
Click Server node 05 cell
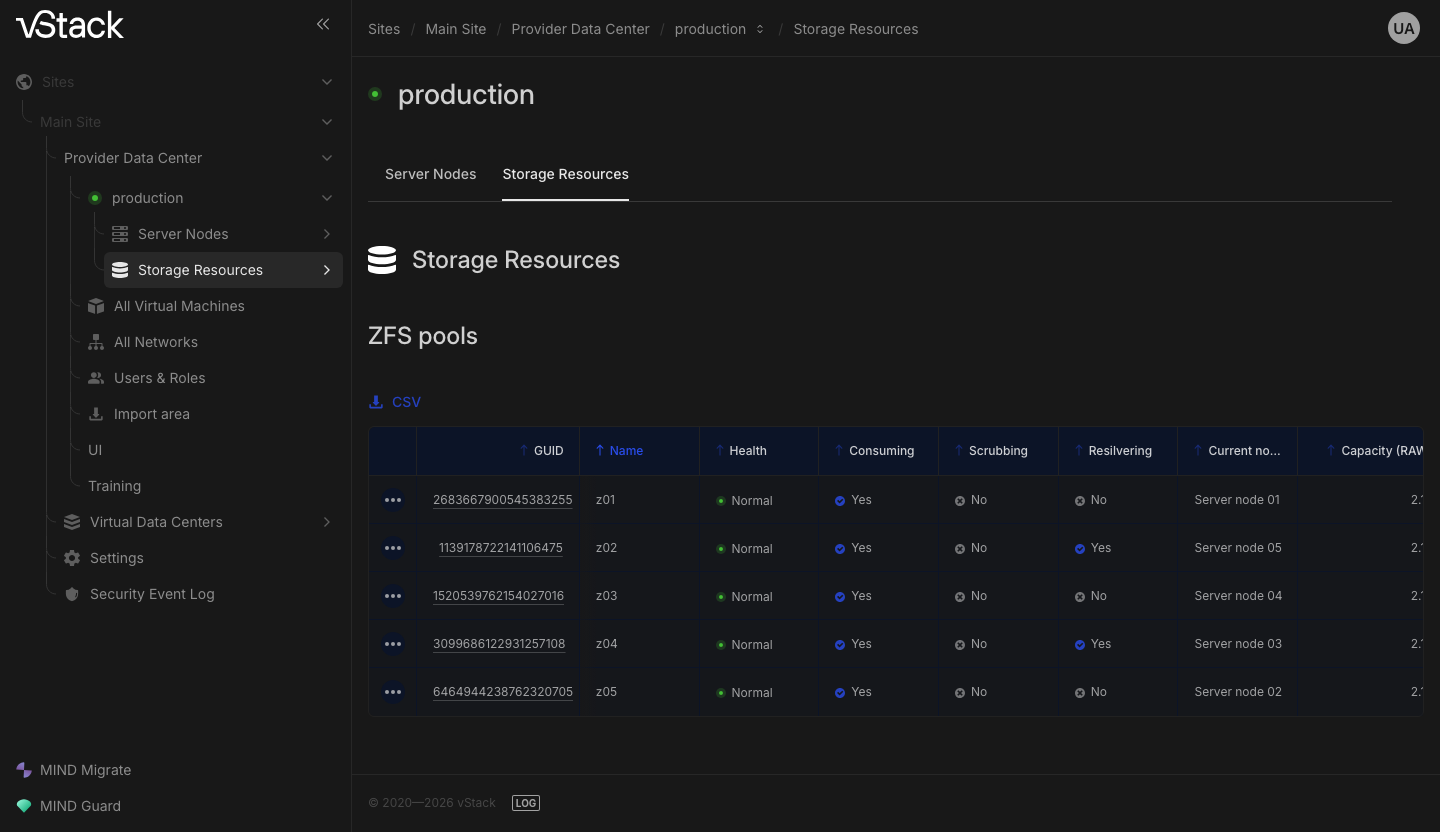pos(1238,548)
